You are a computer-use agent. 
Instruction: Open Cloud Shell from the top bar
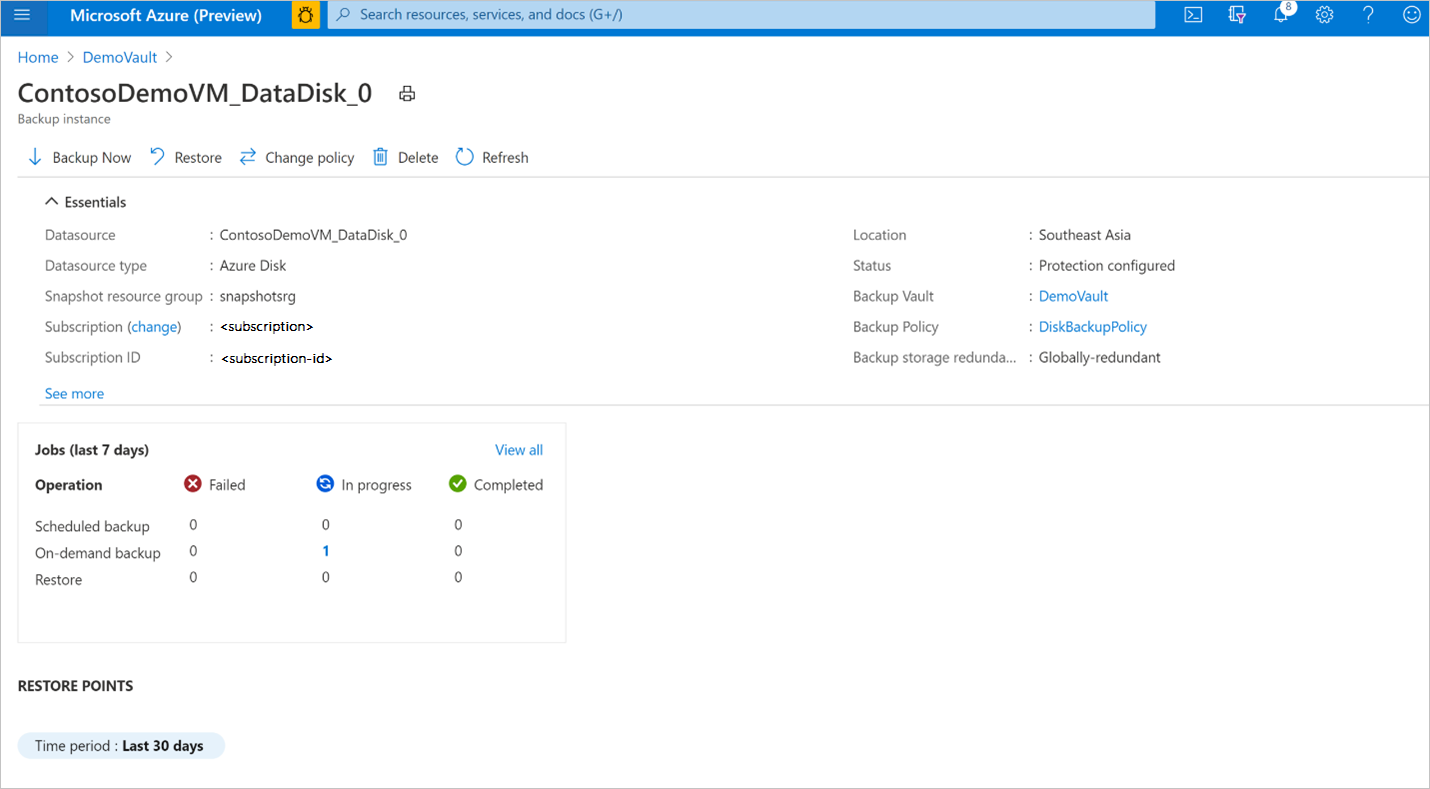click(1193, 15)
